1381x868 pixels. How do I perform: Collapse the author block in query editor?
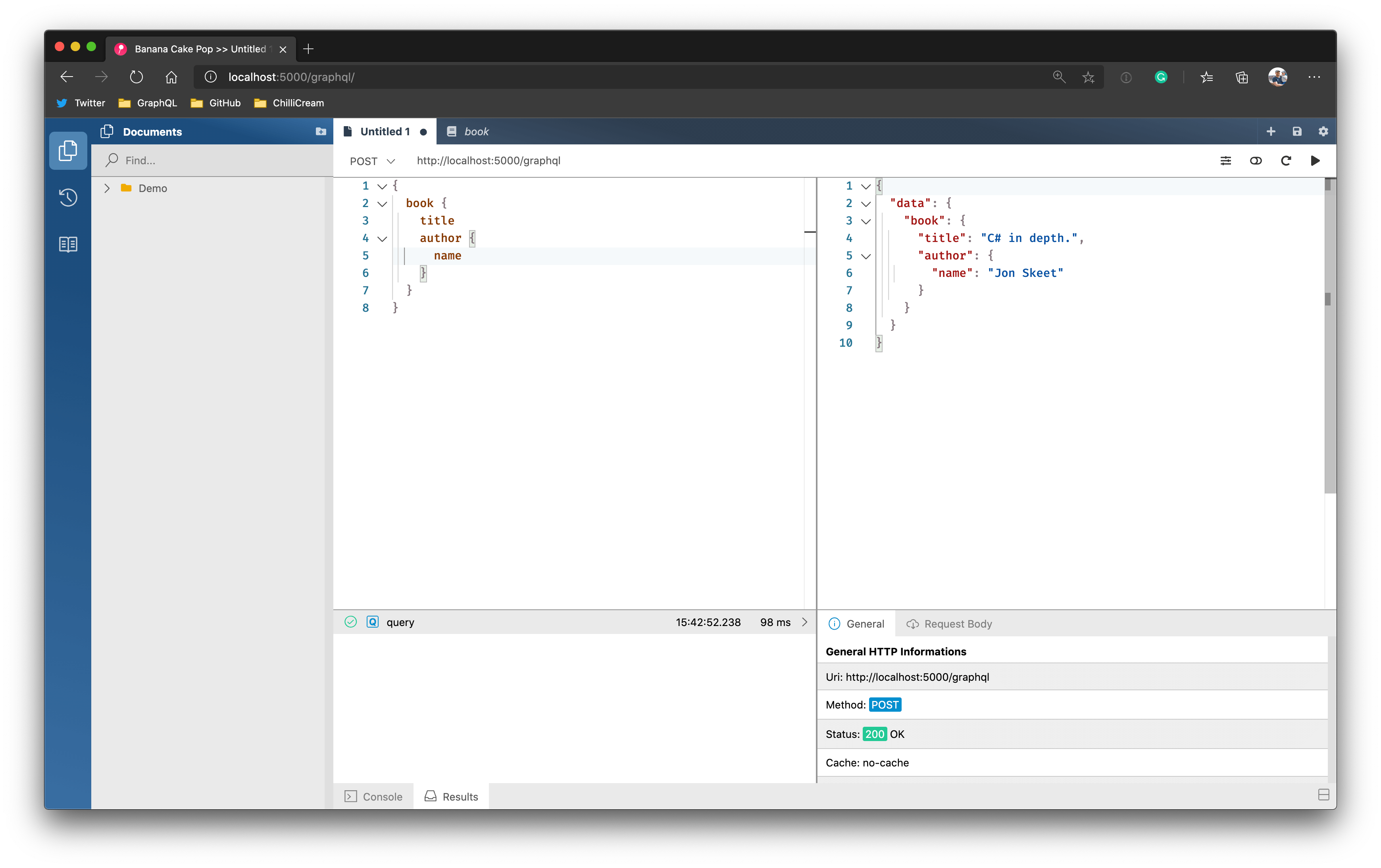click(382, 238)
